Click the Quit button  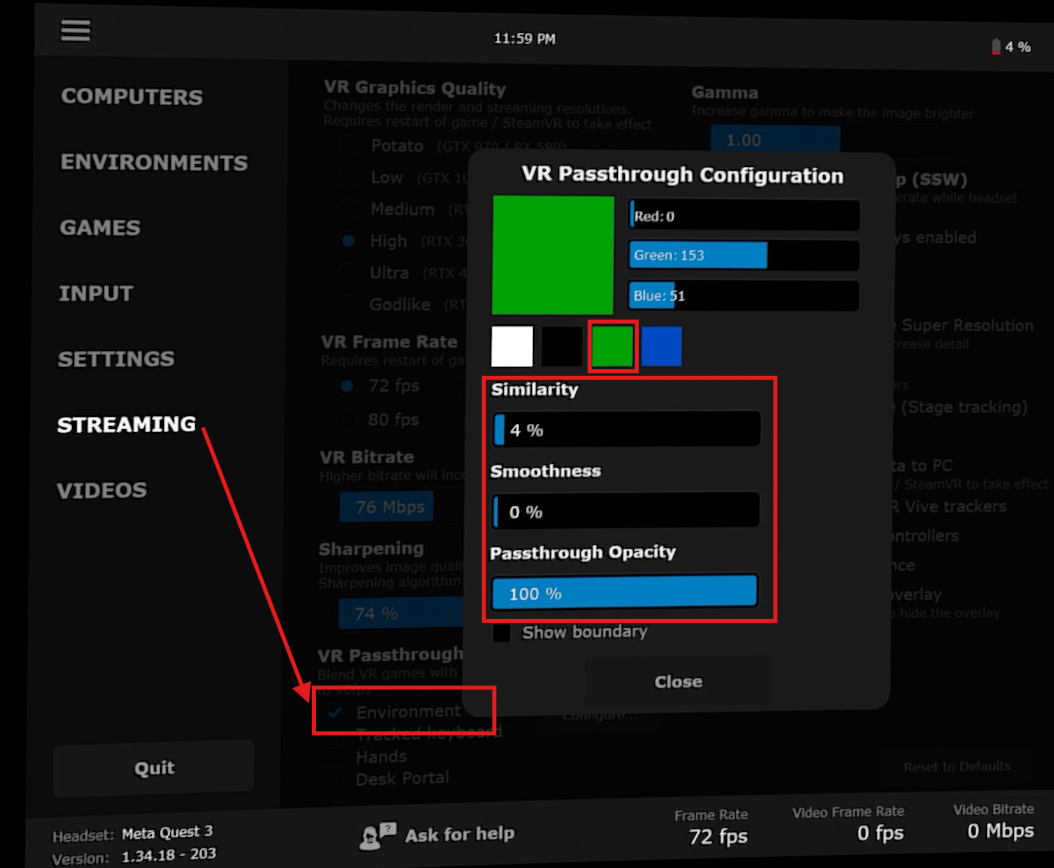(x=154, y=768)
